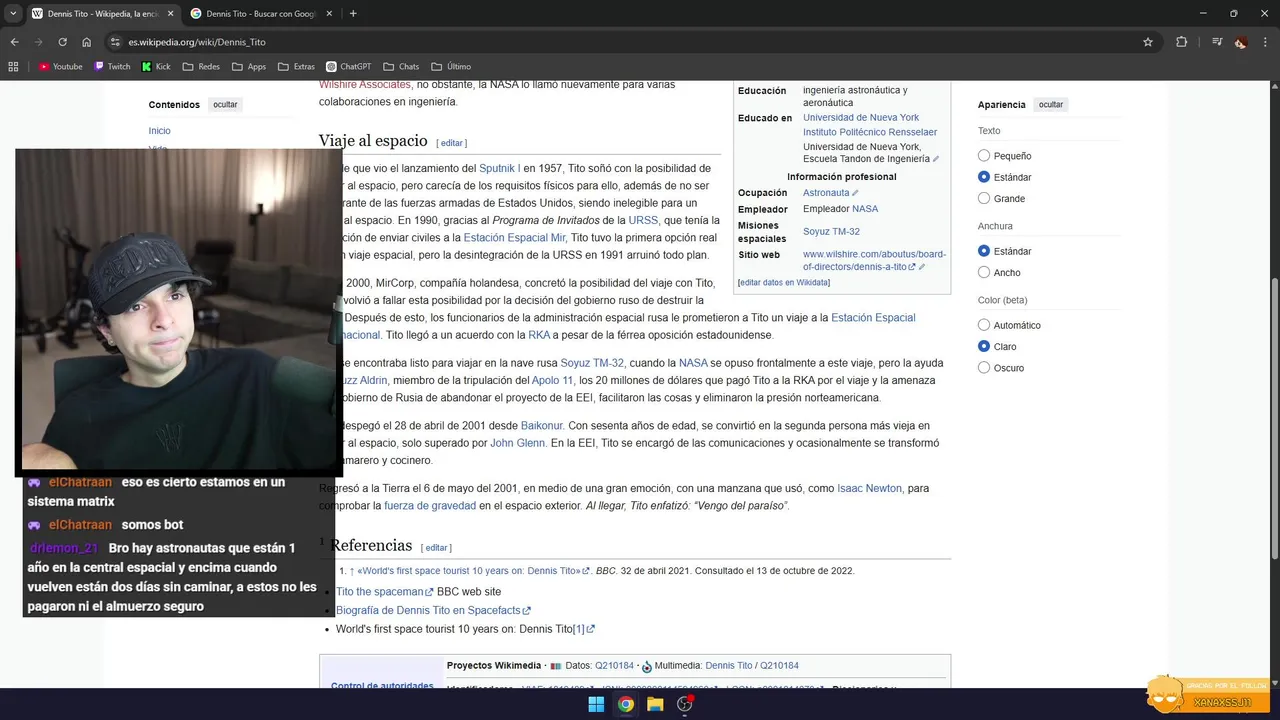
Task: Select Automático color mode
Action: (984, 325)
